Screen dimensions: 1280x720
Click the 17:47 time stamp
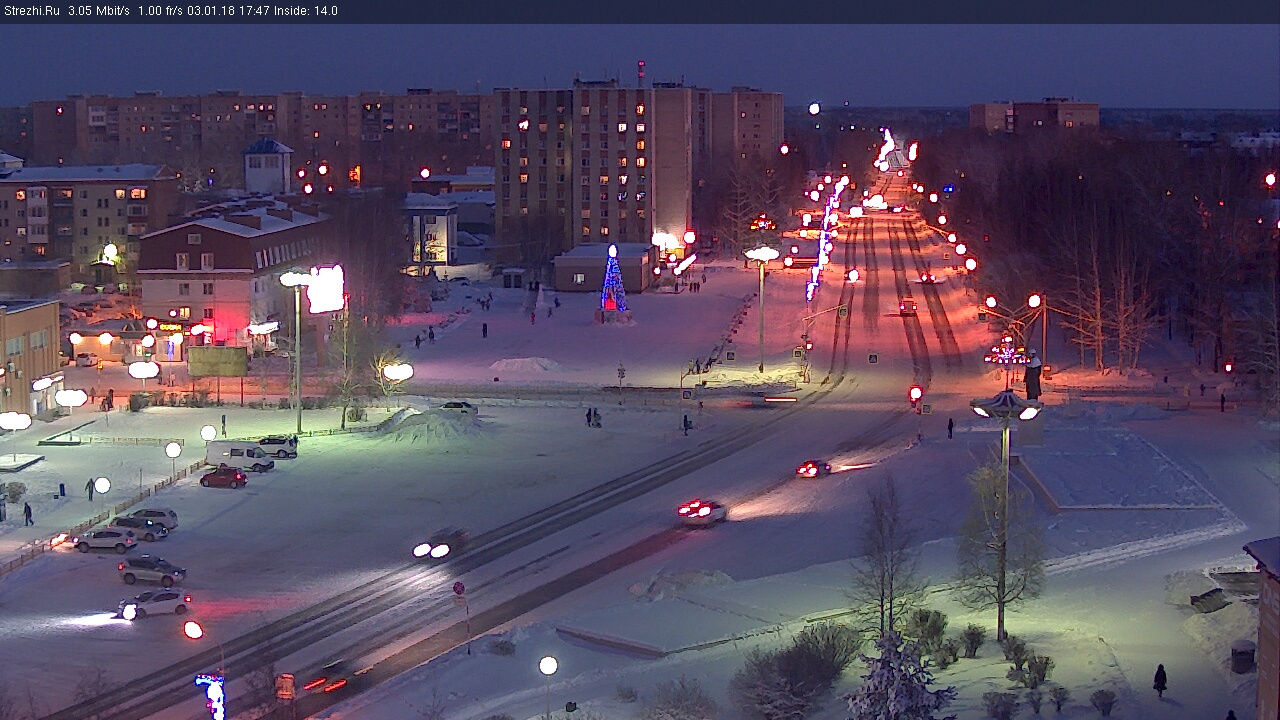[x=257, y=11]
